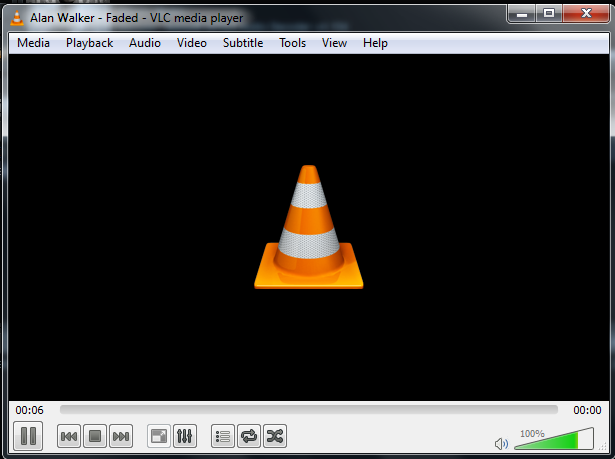Skip to the previous track
The image size is (615, 459).
tap(69, 436)
